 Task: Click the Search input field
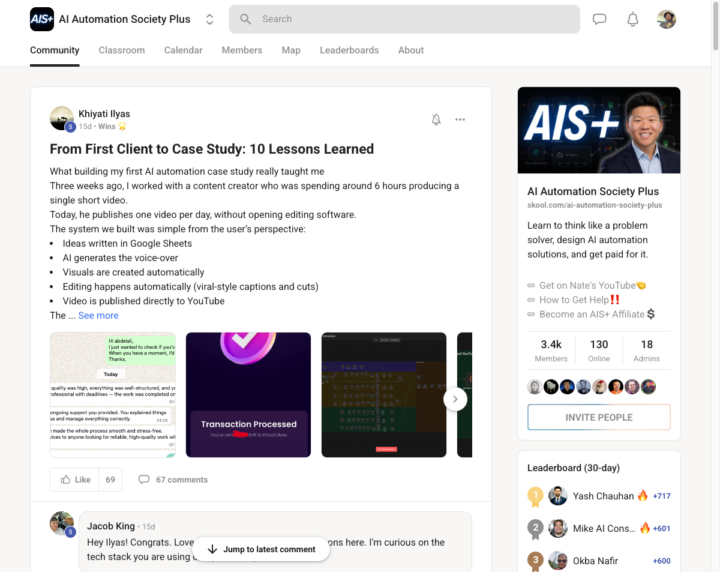point(404,19)
